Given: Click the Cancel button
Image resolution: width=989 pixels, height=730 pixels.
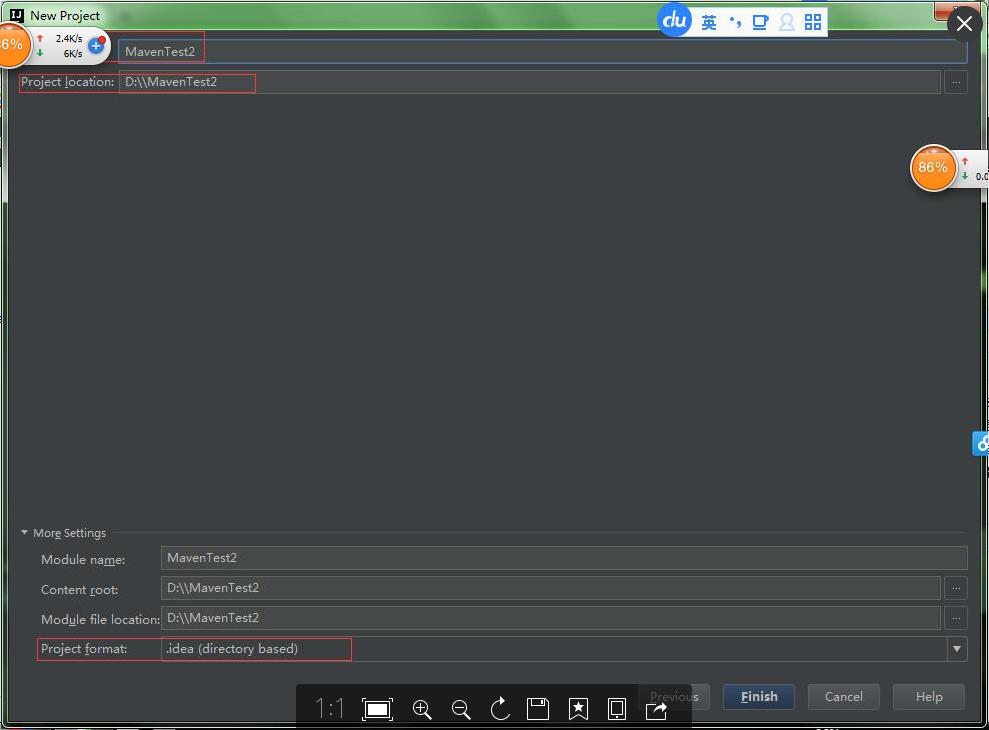Looking at the screenshot, I should [x=843, y=697].
